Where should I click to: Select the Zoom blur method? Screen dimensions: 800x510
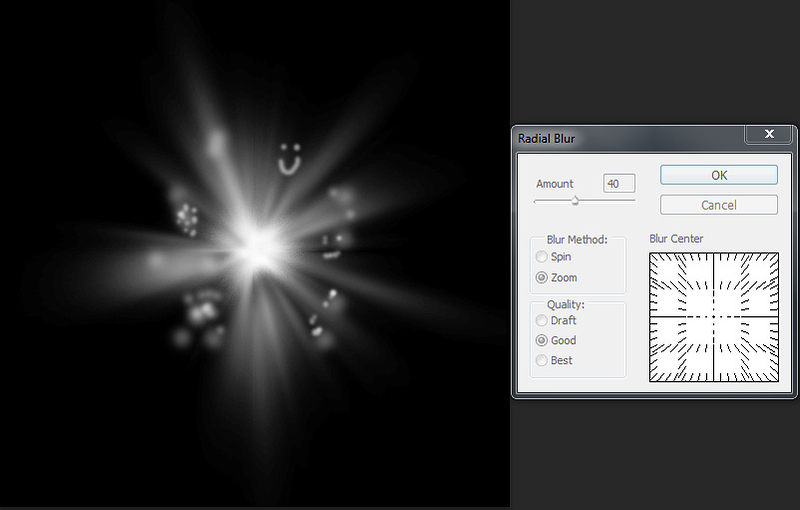(x=541, y=277)
